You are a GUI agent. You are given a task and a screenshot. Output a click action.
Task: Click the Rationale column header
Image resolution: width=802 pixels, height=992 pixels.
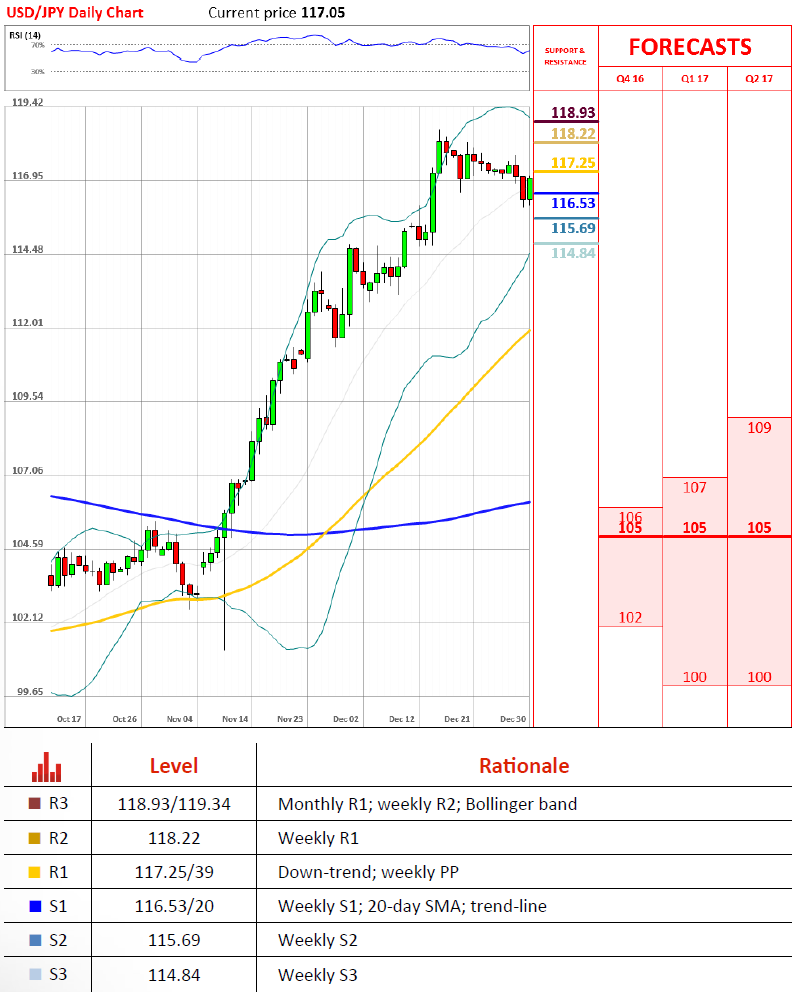pyautogui.click(x=524, y=766)
